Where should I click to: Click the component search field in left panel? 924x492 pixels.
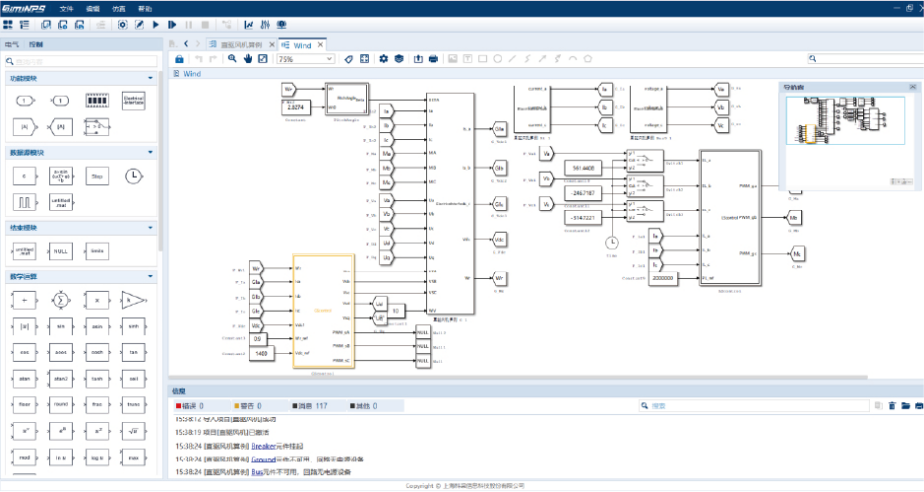[x=80, y=61]
